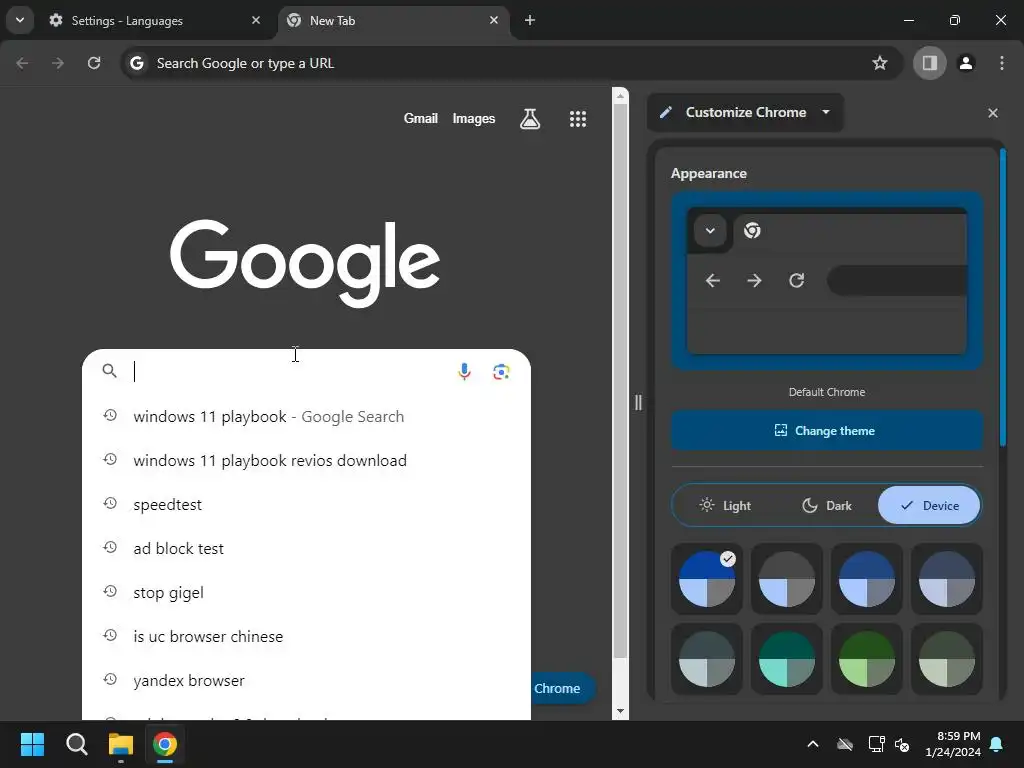Select suggestion 'windows 11 playbook - Google Search'
This screenshot has height=768, width=1024.
tap(306, 417)
